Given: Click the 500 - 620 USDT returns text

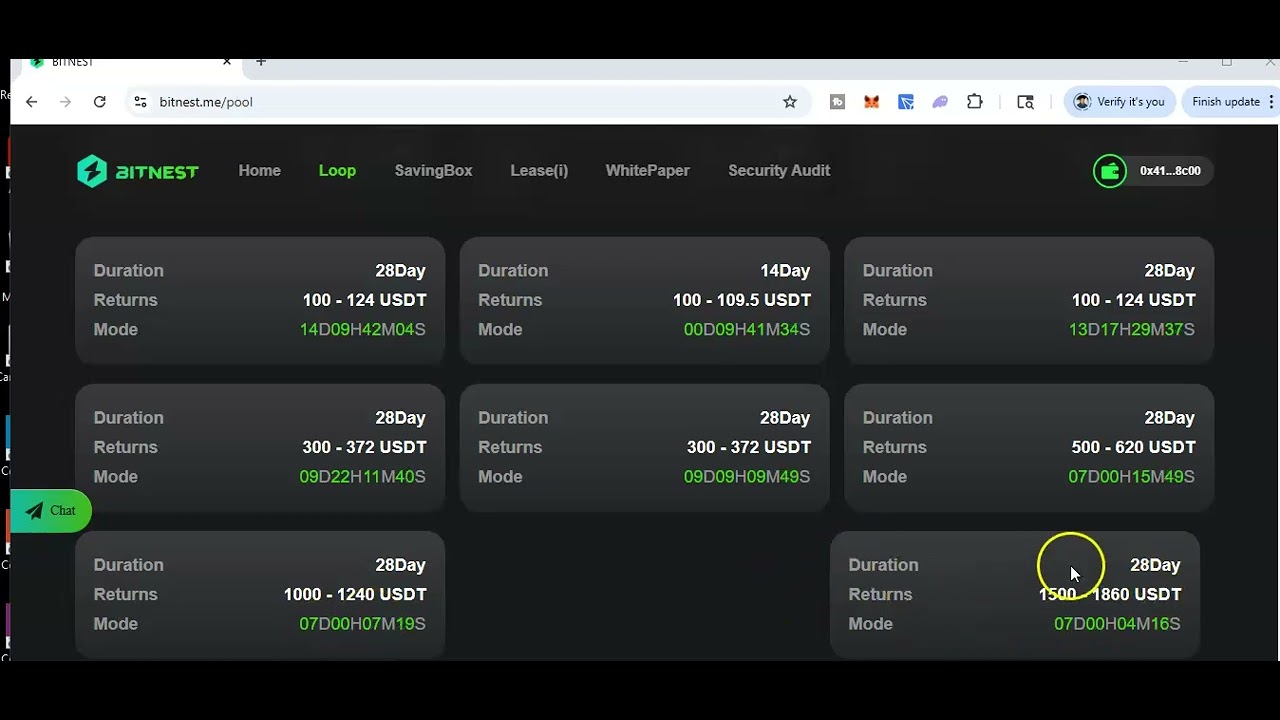Looking at the screenshot, I should point(1133,447).
